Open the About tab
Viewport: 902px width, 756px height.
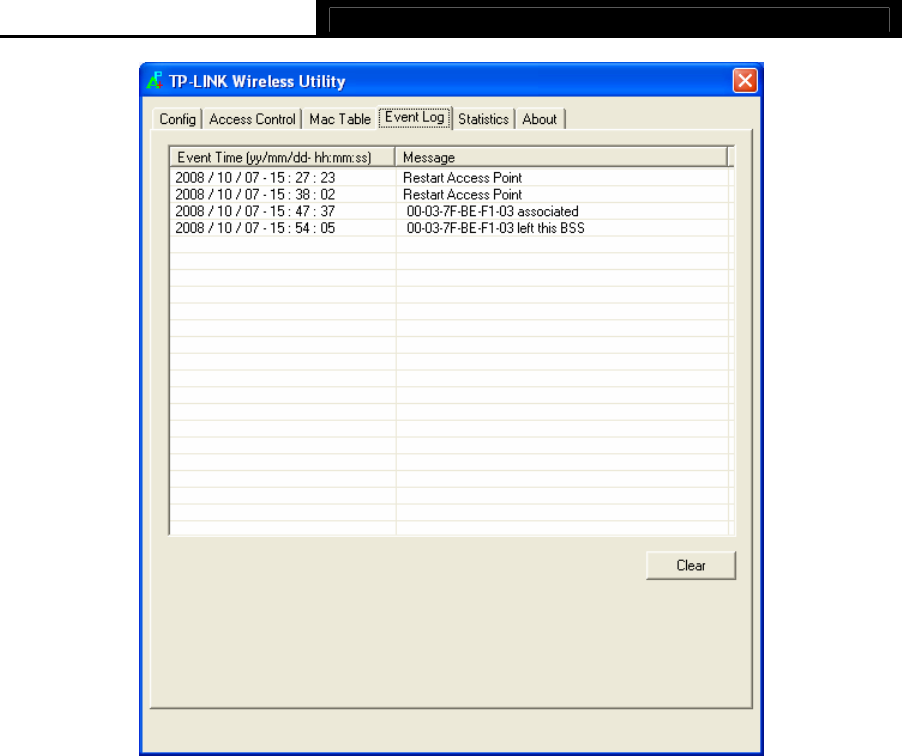[539, 119]
